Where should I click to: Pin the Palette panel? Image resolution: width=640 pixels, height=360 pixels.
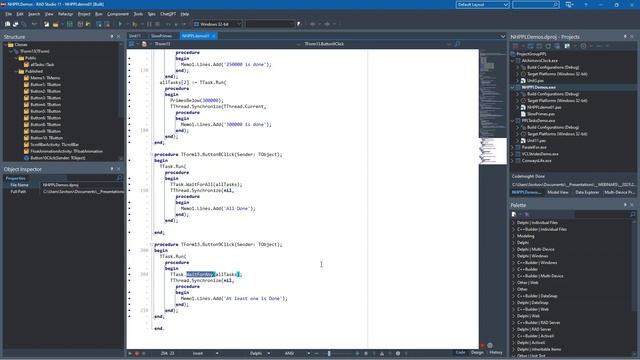tap(625, 205)
